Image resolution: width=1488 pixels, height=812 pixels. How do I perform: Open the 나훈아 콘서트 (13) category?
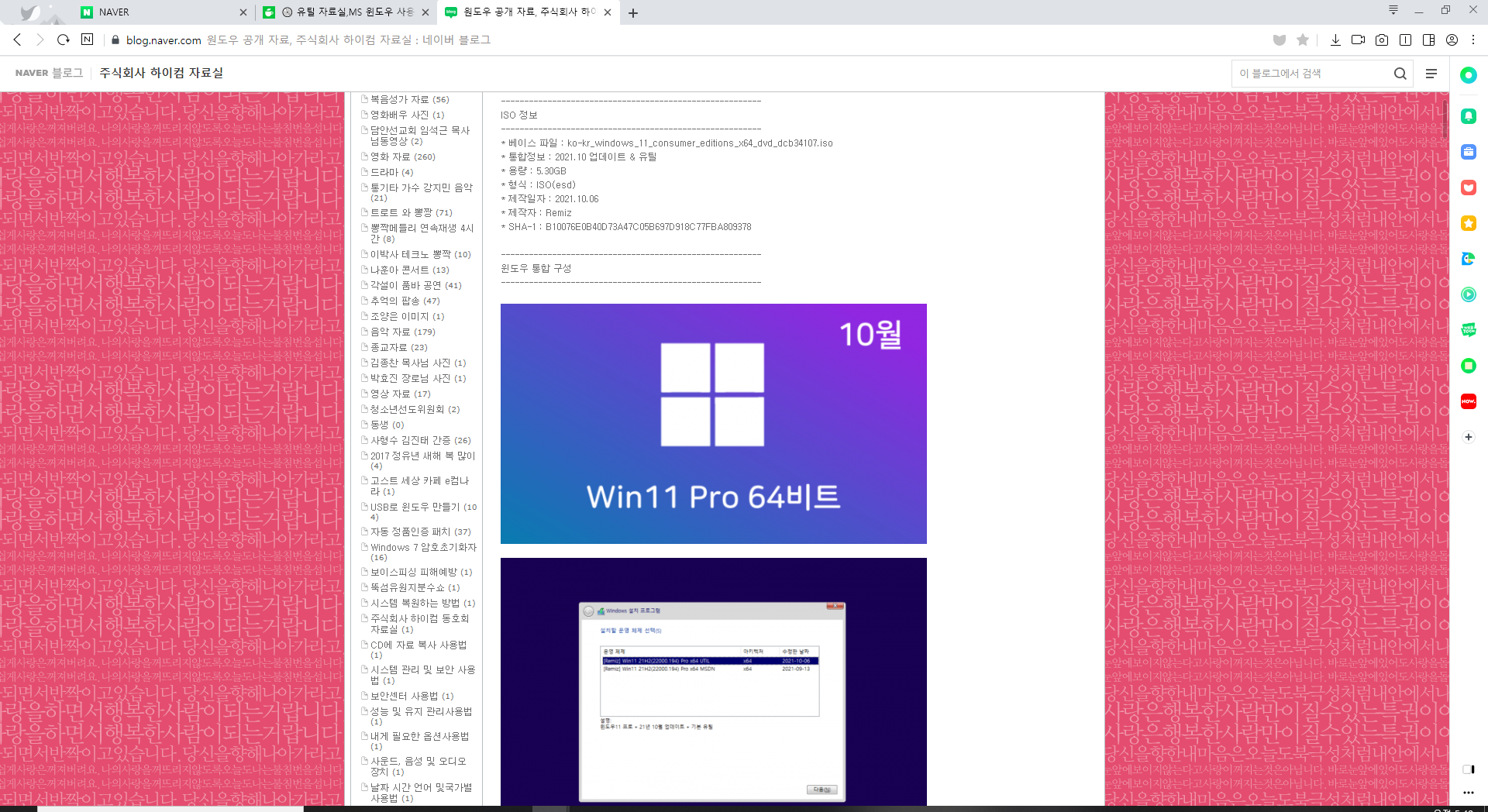tap(409, 270)
